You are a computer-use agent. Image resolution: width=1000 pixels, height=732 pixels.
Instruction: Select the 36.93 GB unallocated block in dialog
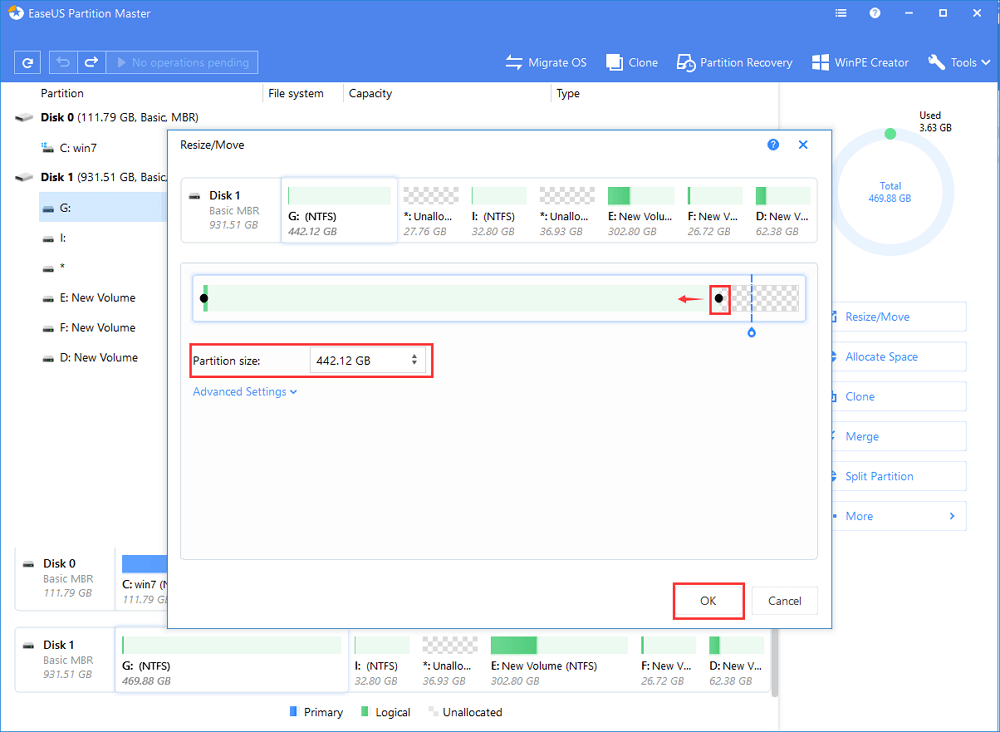point(566,212)
